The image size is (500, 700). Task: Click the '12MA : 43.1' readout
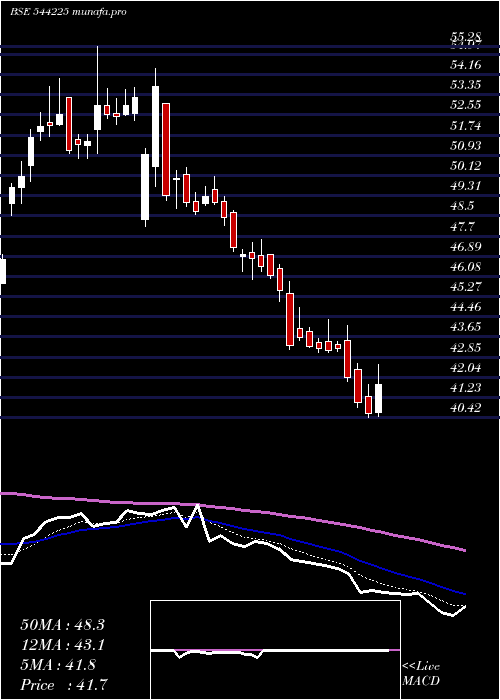[62, 645]
